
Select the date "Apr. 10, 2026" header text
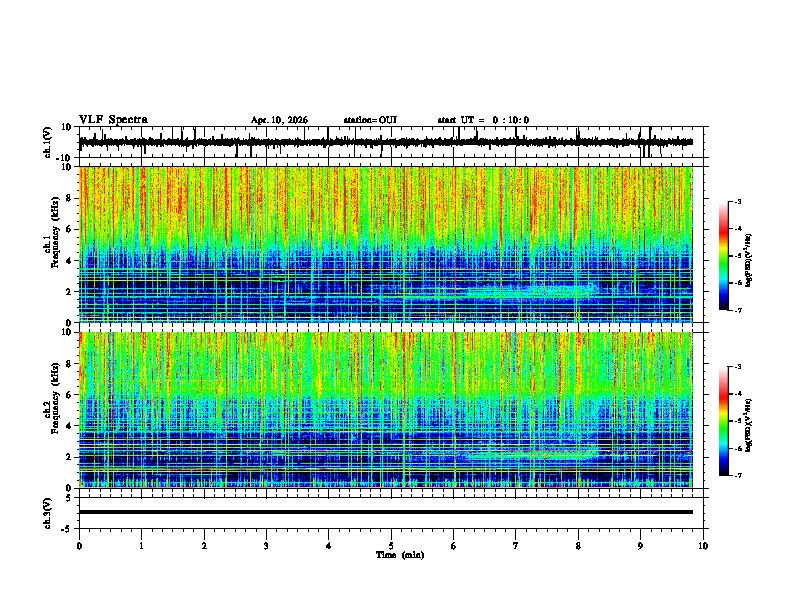(279, 120)
